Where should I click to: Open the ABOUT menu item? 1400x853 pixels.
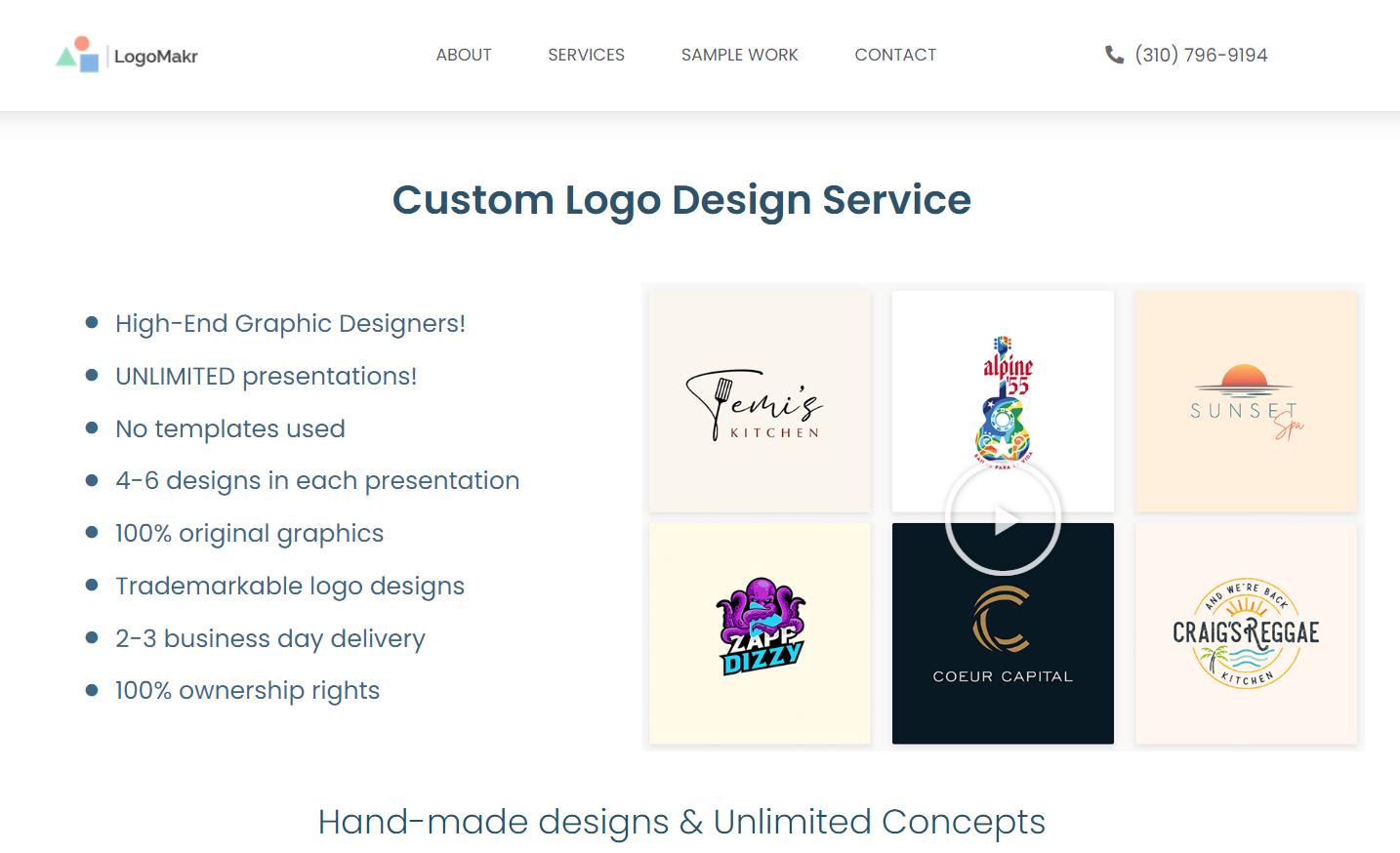pos(464,55)
